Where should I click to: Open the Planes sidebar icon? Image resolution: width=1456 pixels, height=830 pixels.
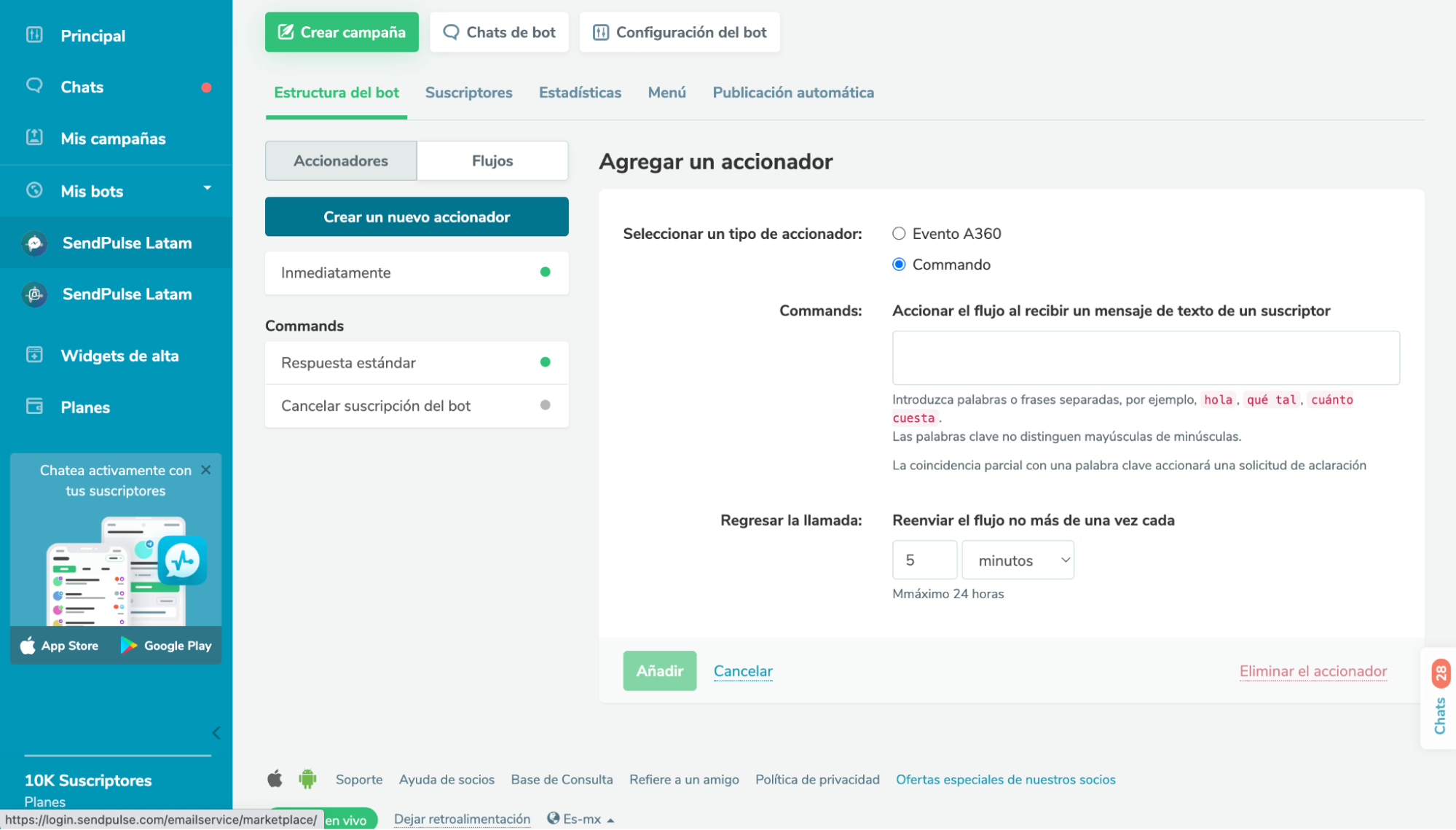(34, 407)
